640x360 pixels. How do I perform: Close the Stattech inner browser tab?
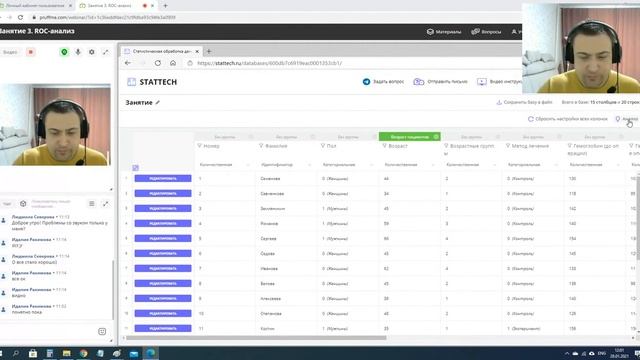click(197, 51)
